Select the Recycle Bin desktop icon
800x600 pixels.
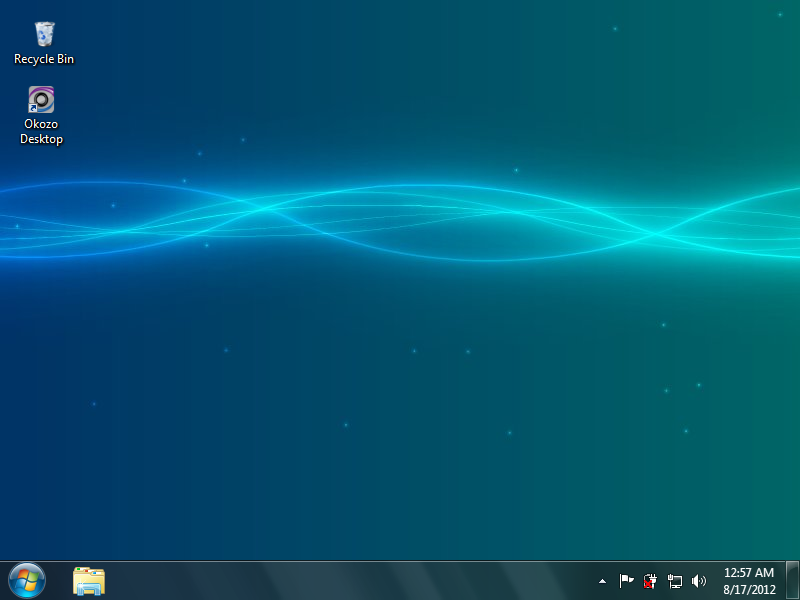click(44, 35)
